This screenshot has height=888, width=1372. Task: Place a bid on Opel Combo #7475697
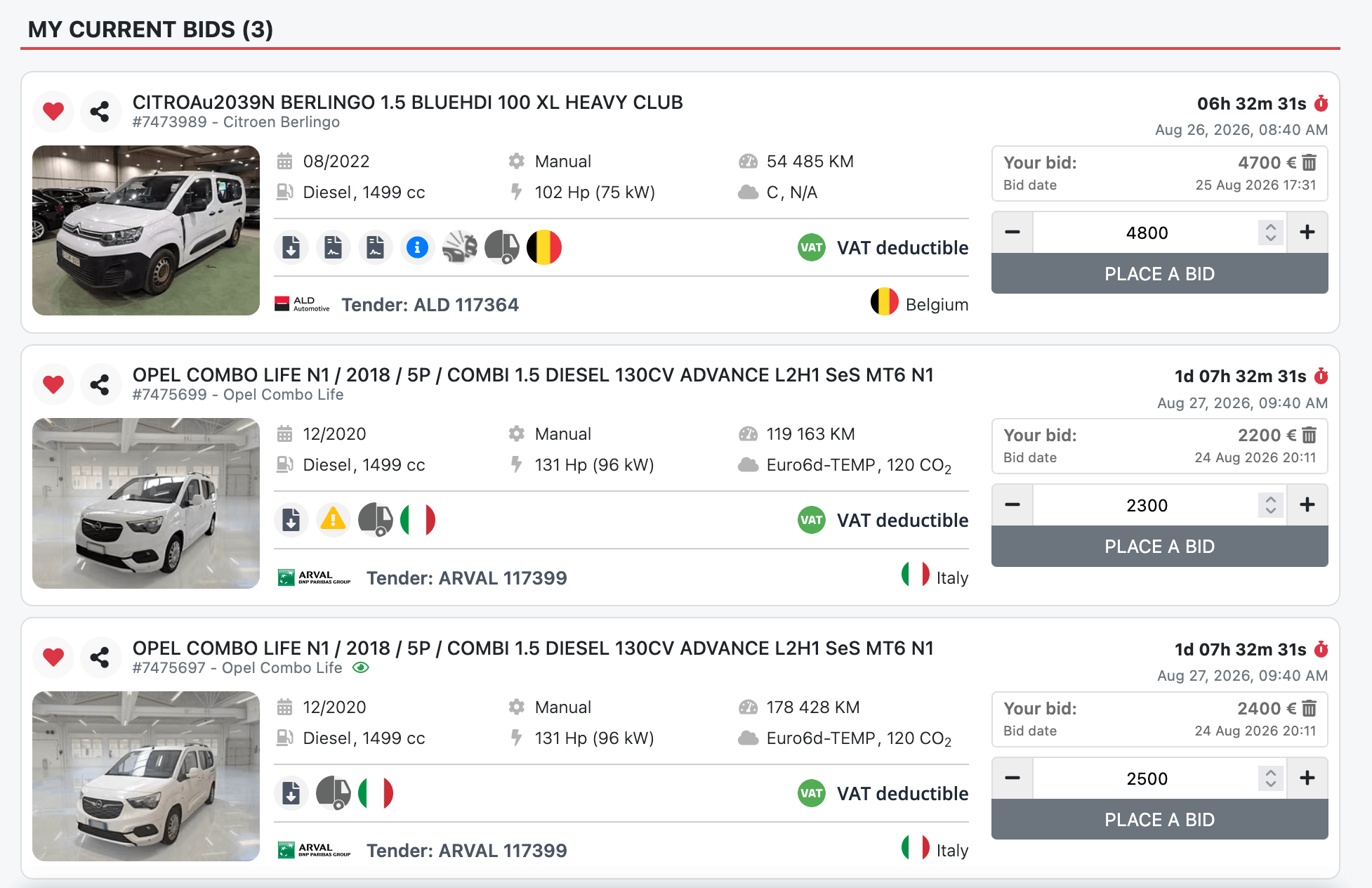click(1159, 820)
